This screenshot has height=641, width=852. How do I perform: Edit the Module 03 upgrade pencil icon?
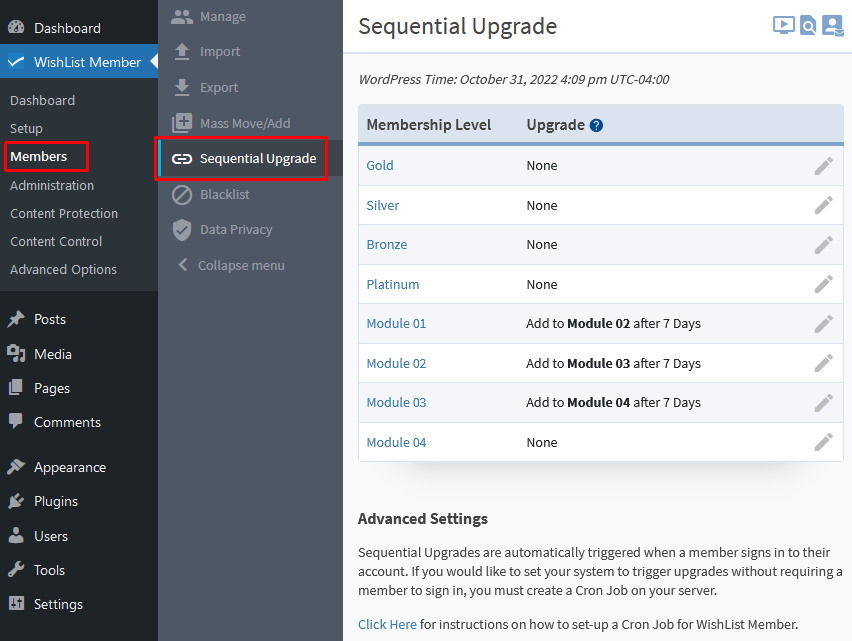coord(823,403)
